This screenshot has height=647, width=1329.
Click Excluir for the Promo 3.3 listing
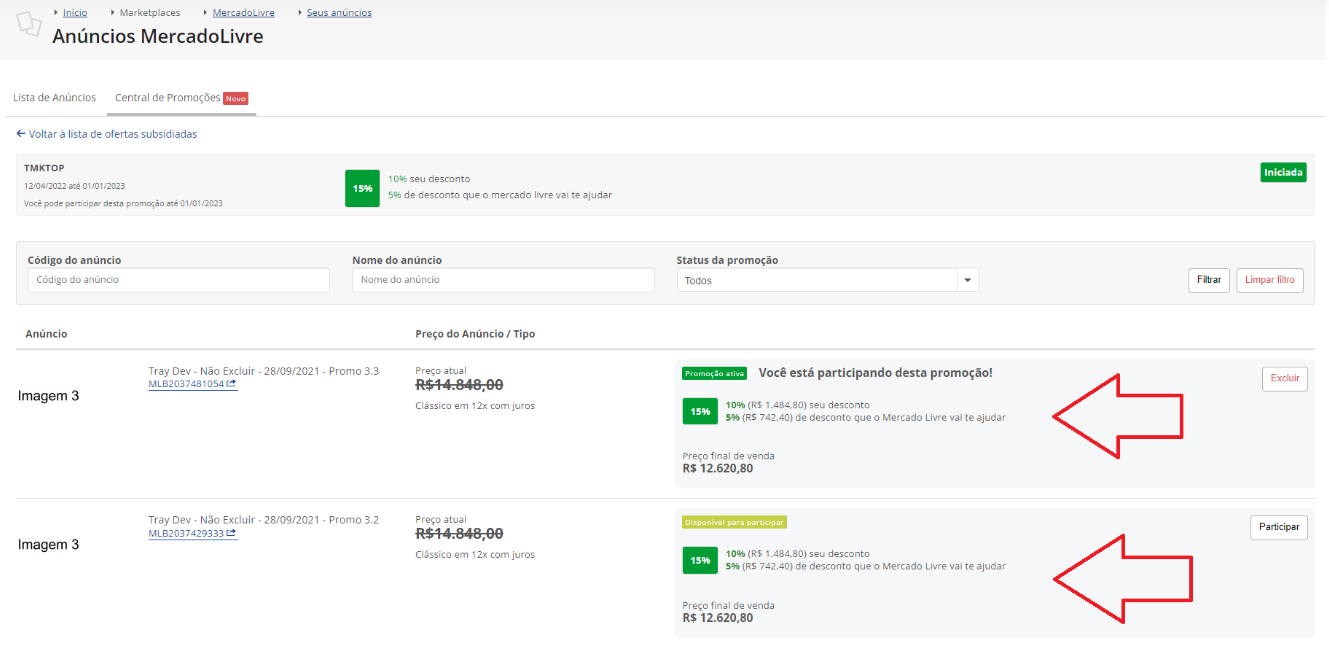(1285, 379)
